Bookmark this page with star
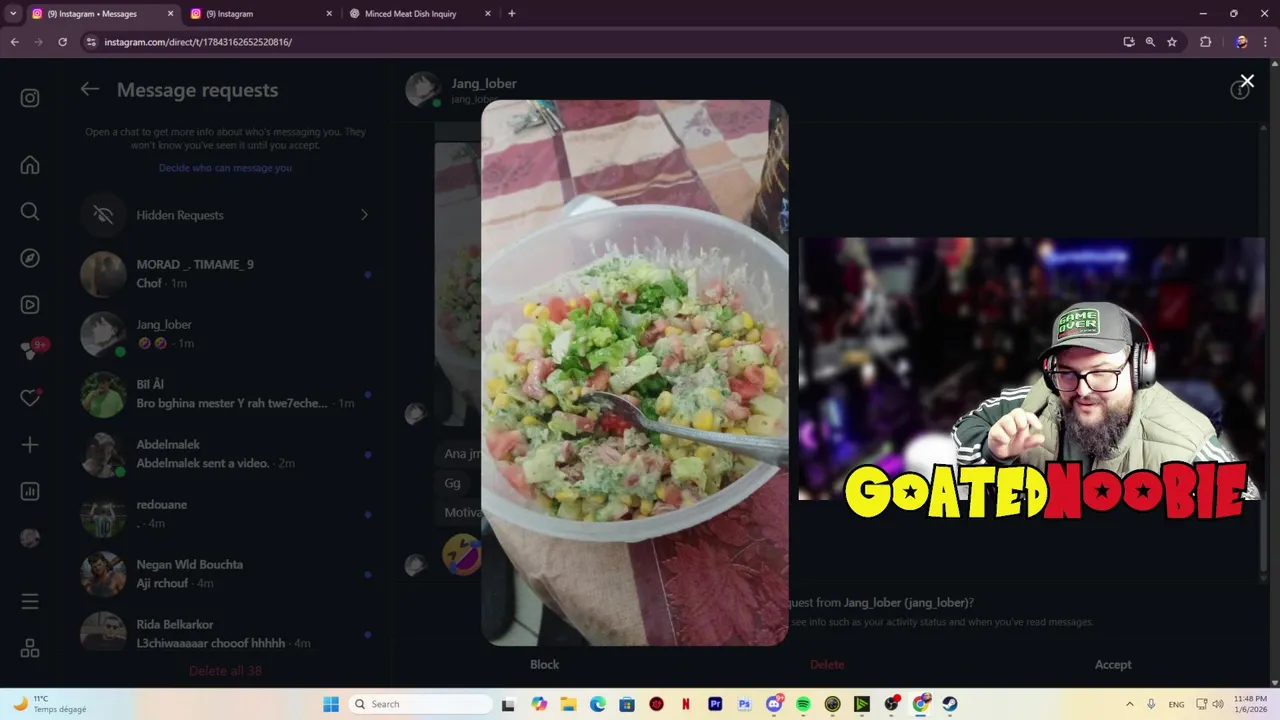Viewport: 1280px width, 720px height. coord(1172,42)
